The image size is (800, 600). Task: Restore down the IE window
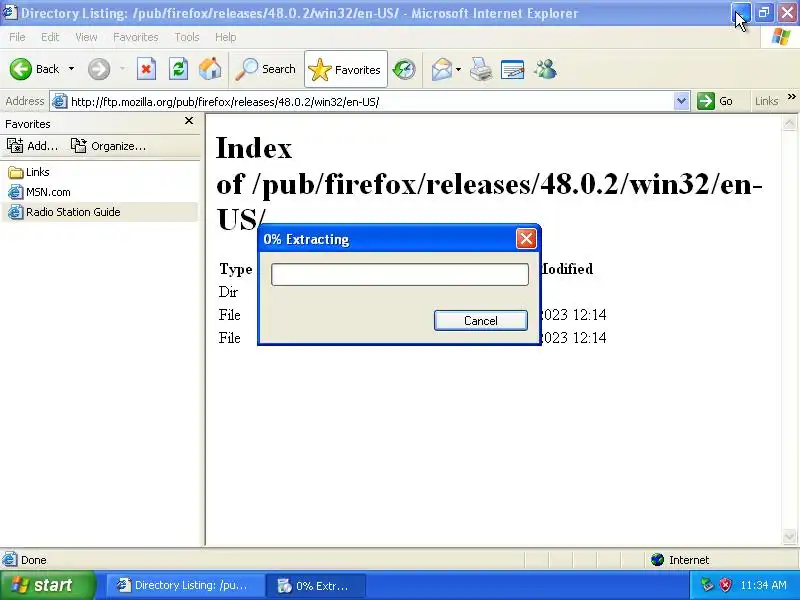(x=764, y=12)
